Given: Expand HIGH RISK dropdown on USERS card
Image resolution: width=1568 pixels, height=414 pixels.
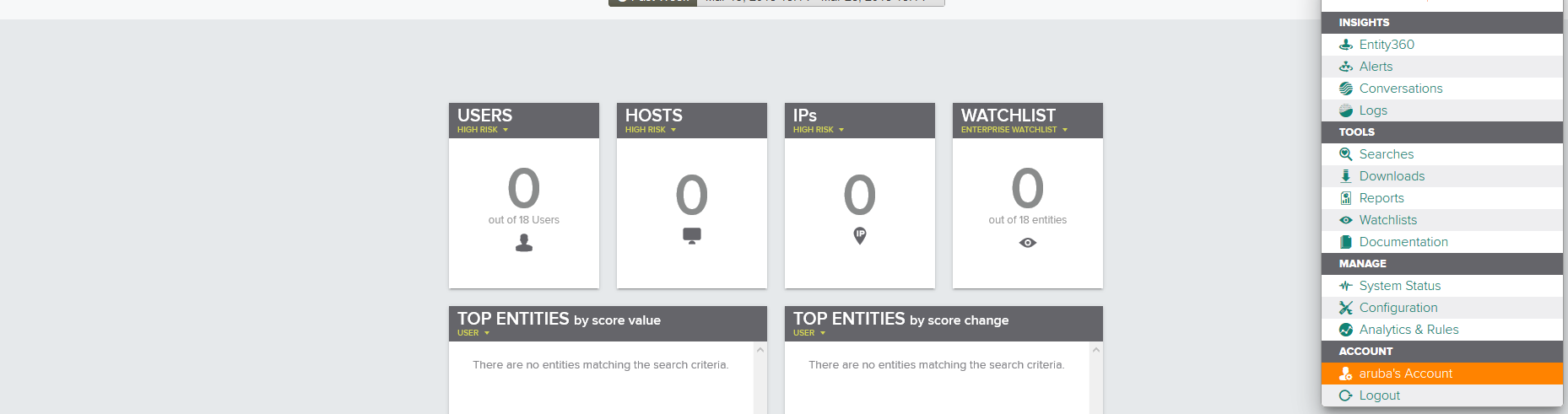Looking at the screenshot, I should click(483, 130).
